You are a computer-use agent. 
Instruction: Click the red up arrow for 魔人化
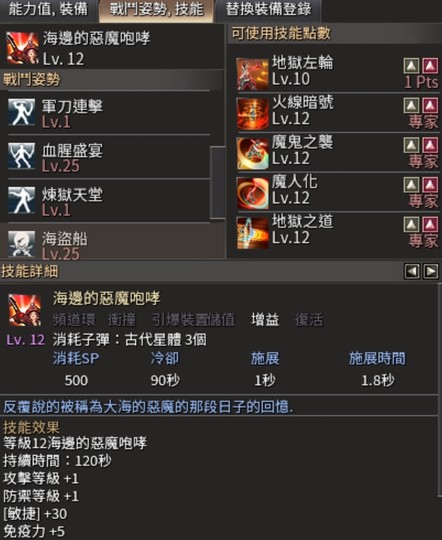click(x=430, y=185)
